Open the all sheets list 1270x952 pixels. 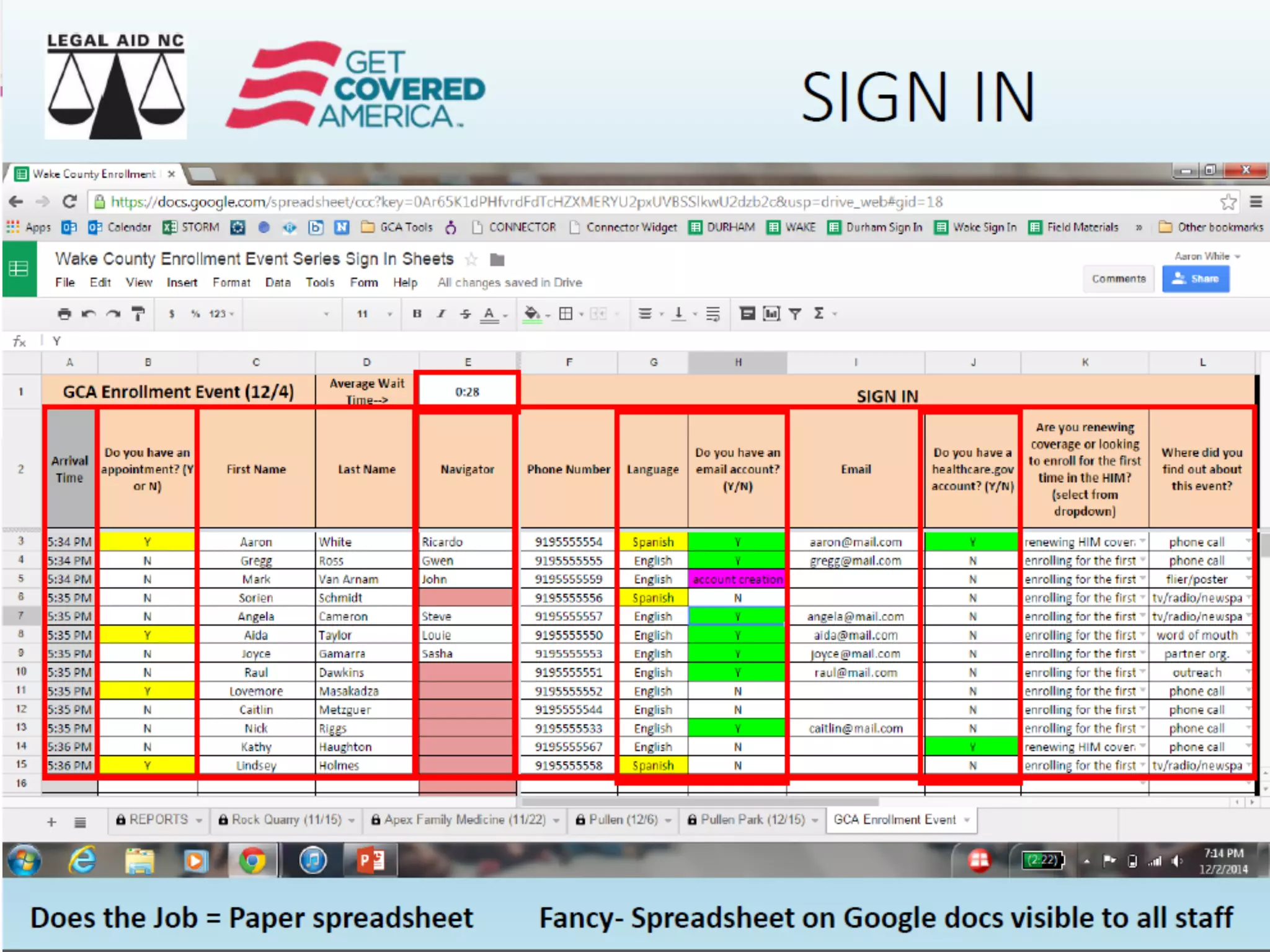tap(80, 822)
